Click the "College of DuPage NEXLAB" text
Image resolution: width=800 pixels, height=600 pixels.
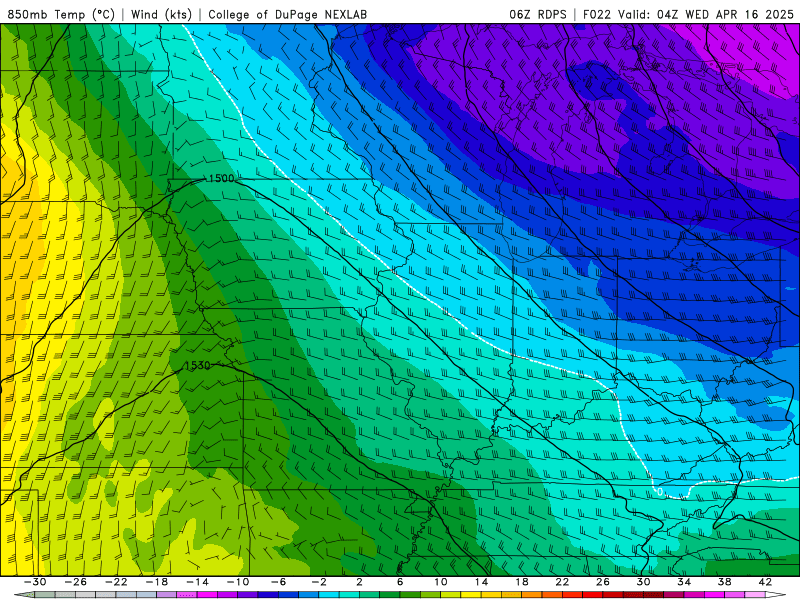pyautogui.click(x=287, y=15)
